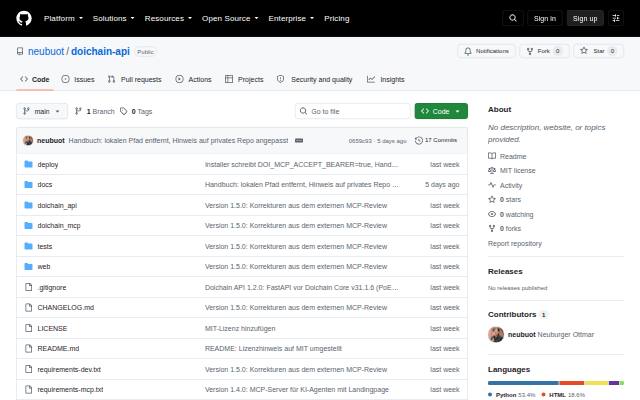640x400 pixels.
Task: Click the requirements-mcp.txt file icon
Action: click(28, 389)
